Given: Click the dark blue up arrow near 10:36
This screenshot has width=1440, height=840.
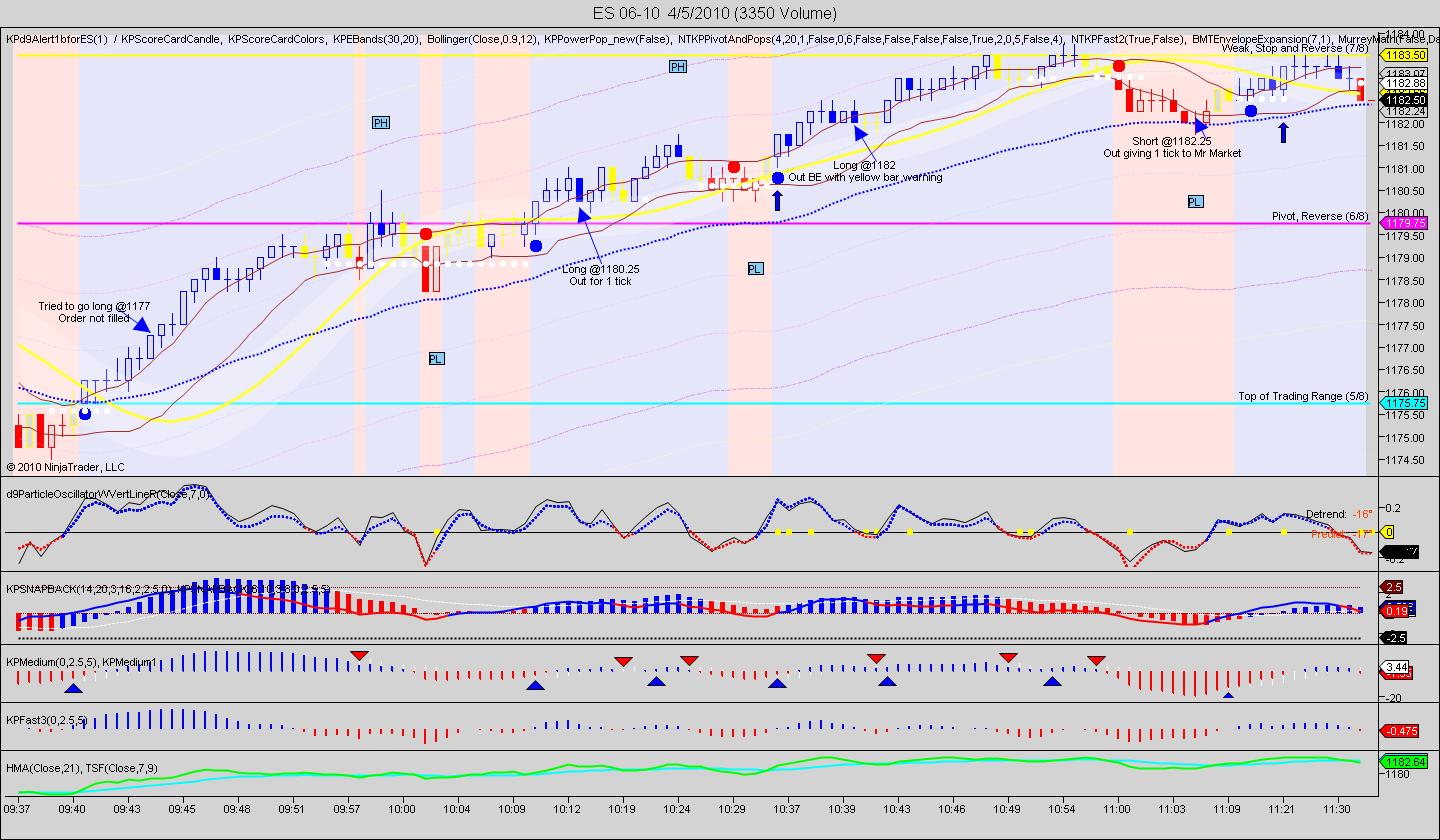Looking at the screenshot, I should coord(777,201).
